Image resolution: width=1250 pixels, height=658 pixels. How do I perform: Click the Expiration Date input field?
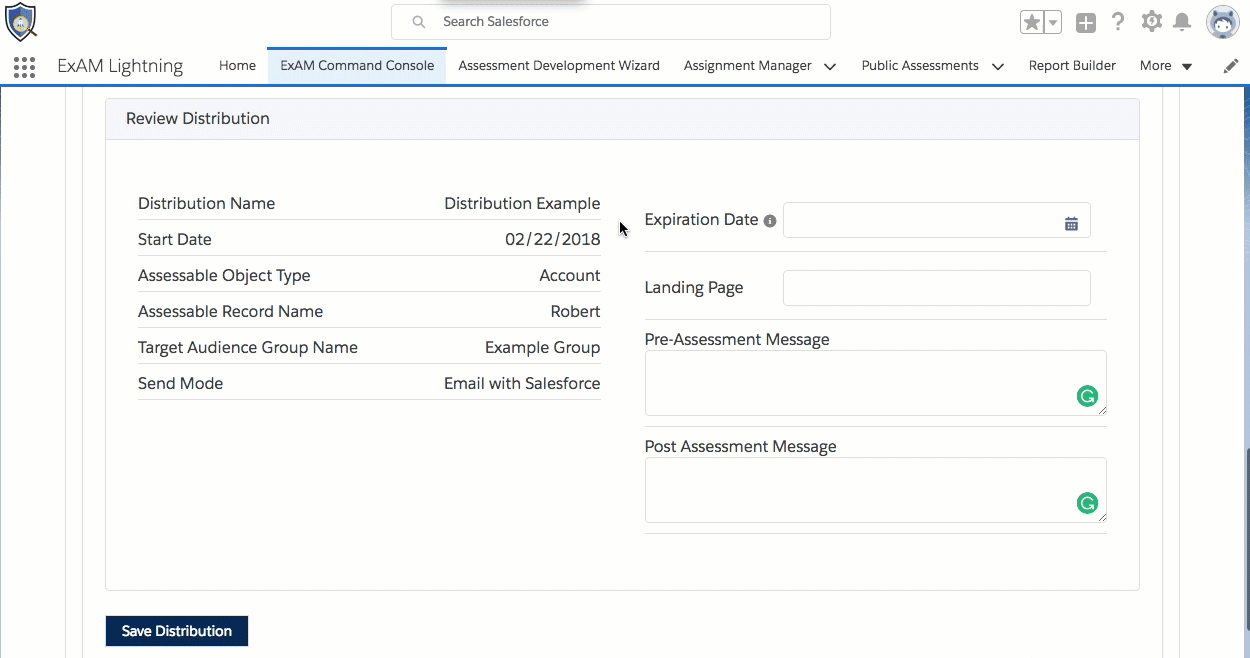pyautogui.click(x=937, y=220)
